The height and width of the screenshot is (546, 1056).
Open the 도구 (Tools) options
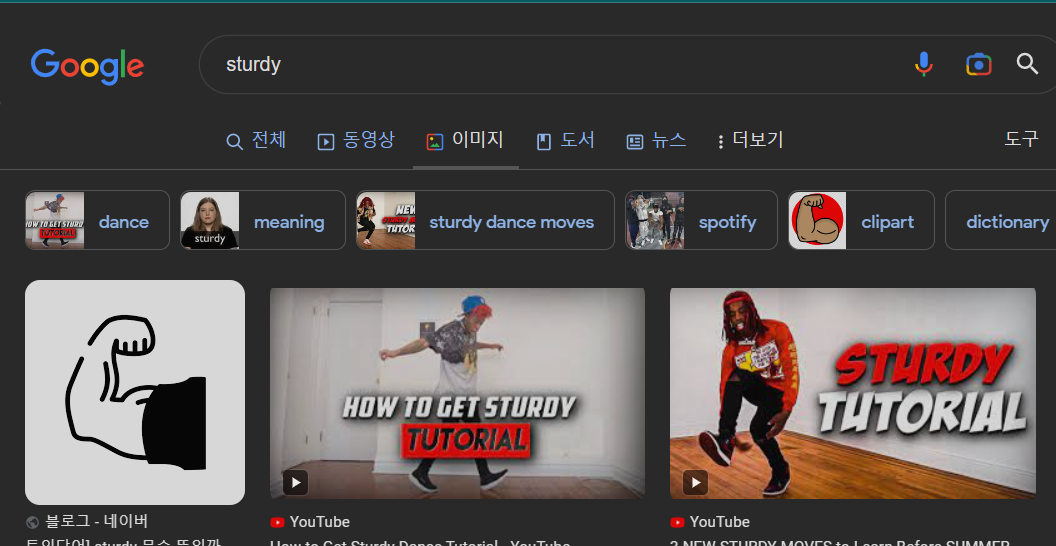point(1022,139)
